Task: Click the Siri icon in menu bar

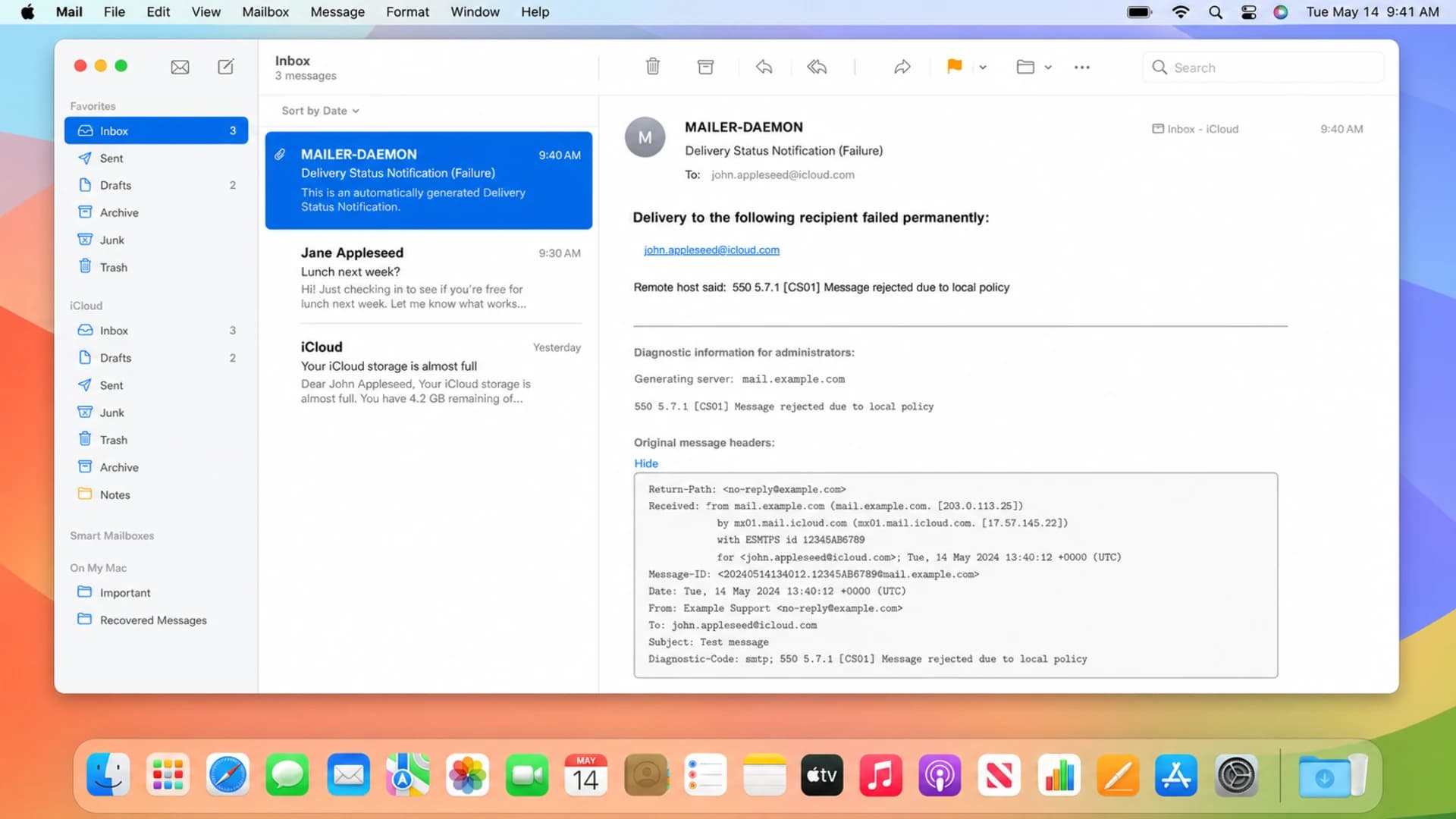Action: [1280, 12]
